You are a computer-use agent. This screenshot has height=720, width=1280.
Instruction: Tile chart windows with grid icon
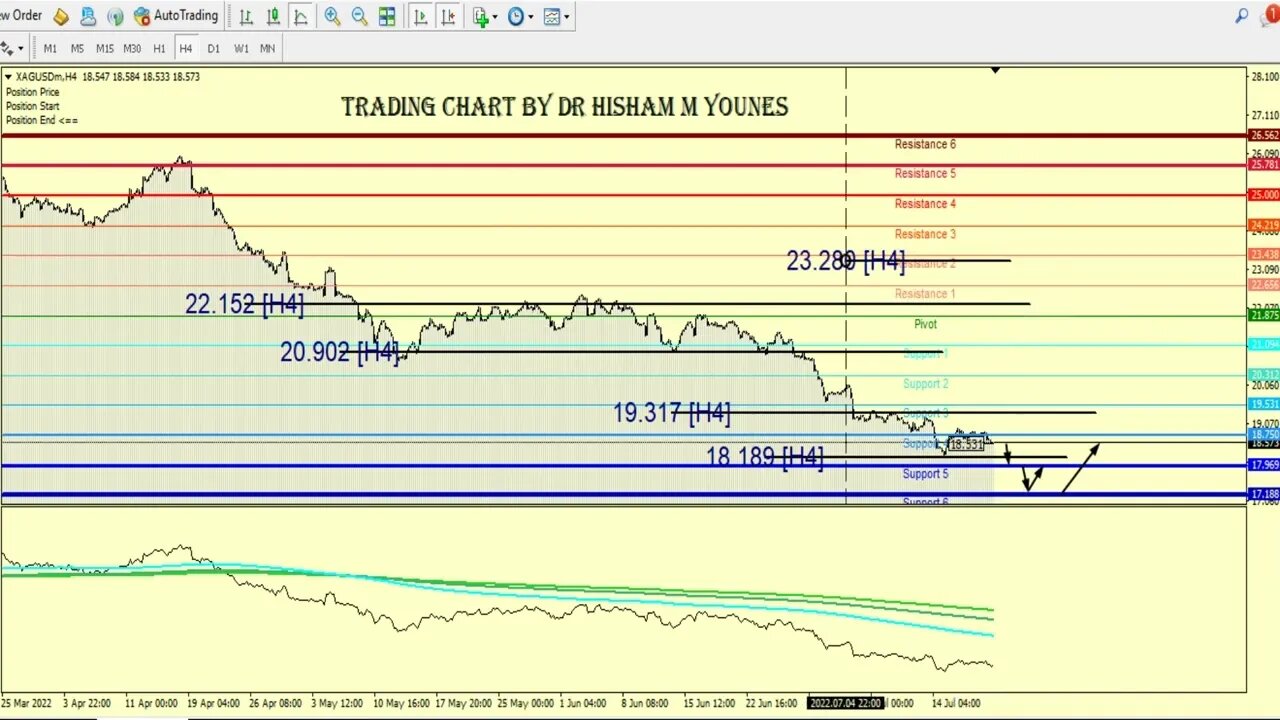387,16
